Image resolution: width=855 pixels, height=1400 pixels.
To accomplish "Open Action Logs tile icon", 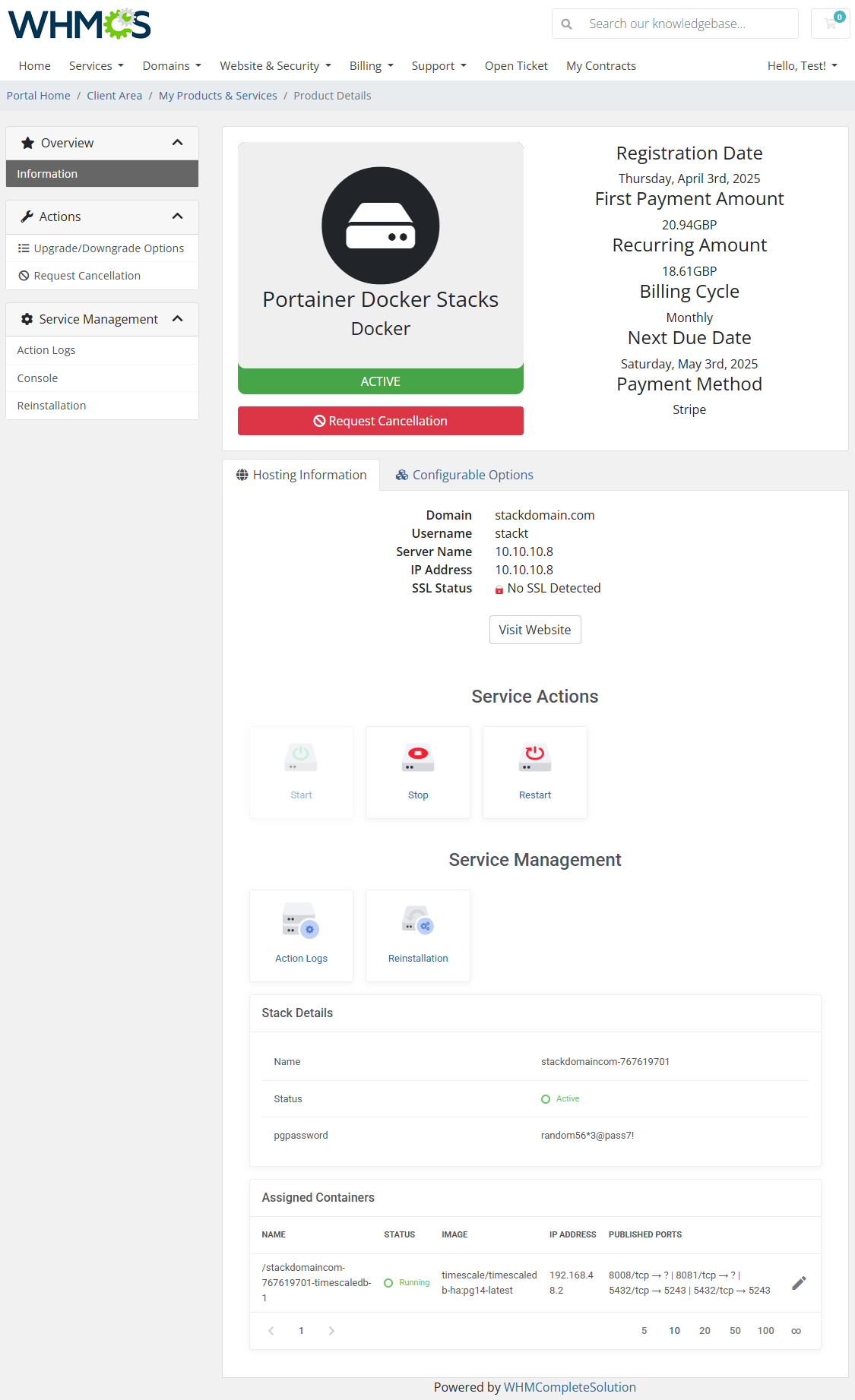I will point(301,921).
